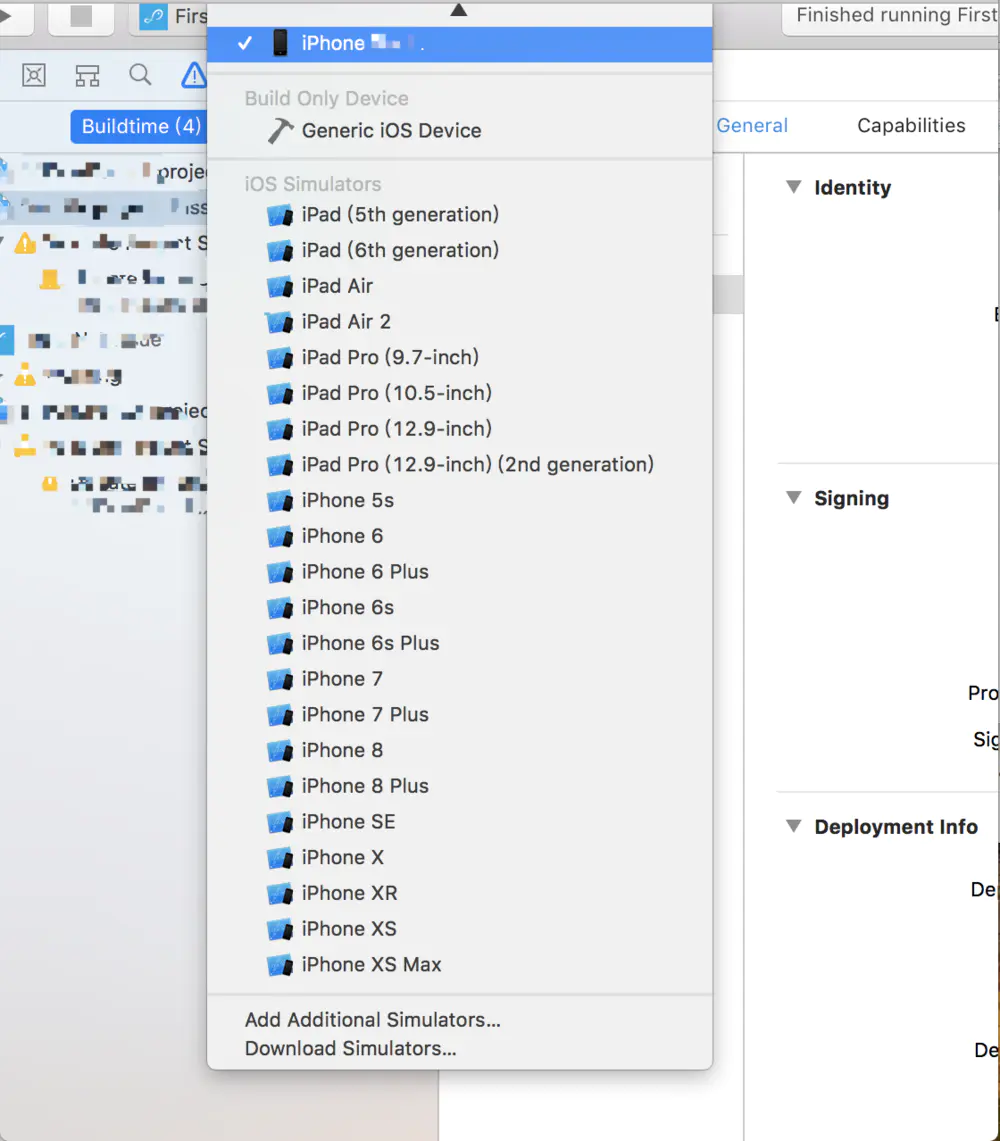Open Add Additional Simulators...
Image resolution: width=1000 pixels, height=1141 pixels.
[x=459, y=1019]
